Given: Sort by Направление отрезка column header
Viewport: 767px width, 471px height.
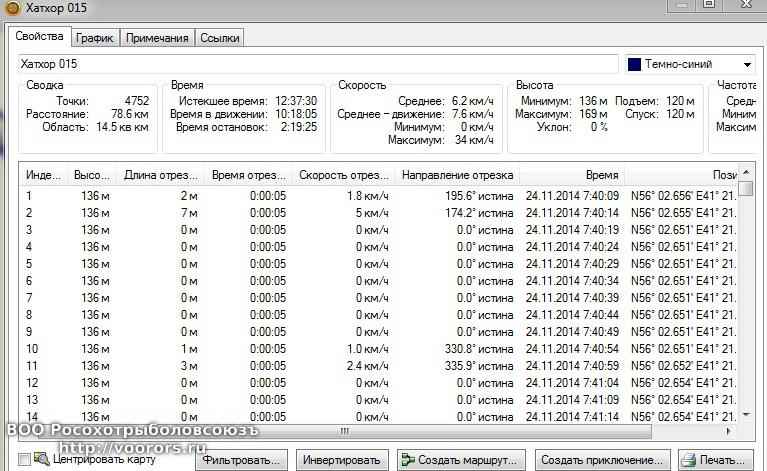Looking at the screenshot, I should click(x=456, y=174).
